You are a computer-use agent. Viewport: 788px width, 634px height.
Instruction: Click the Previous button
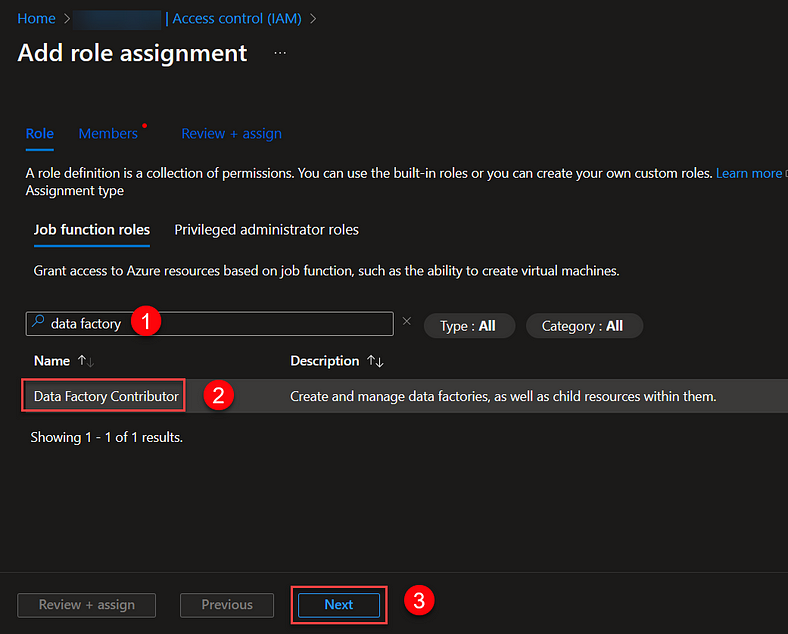click(x=227, y=605)
